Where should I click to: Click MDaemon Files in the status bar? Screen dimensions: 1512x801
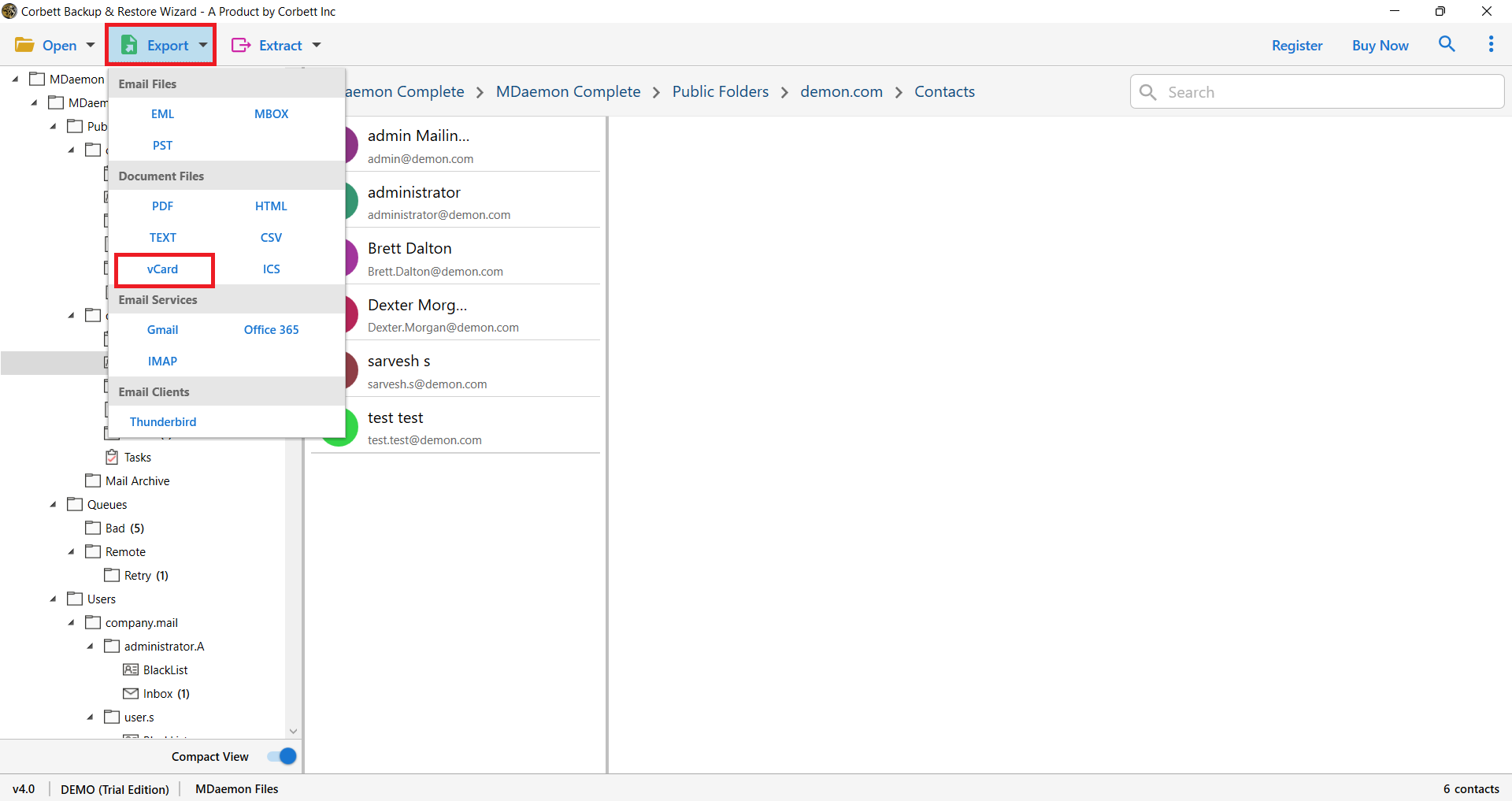236,788
